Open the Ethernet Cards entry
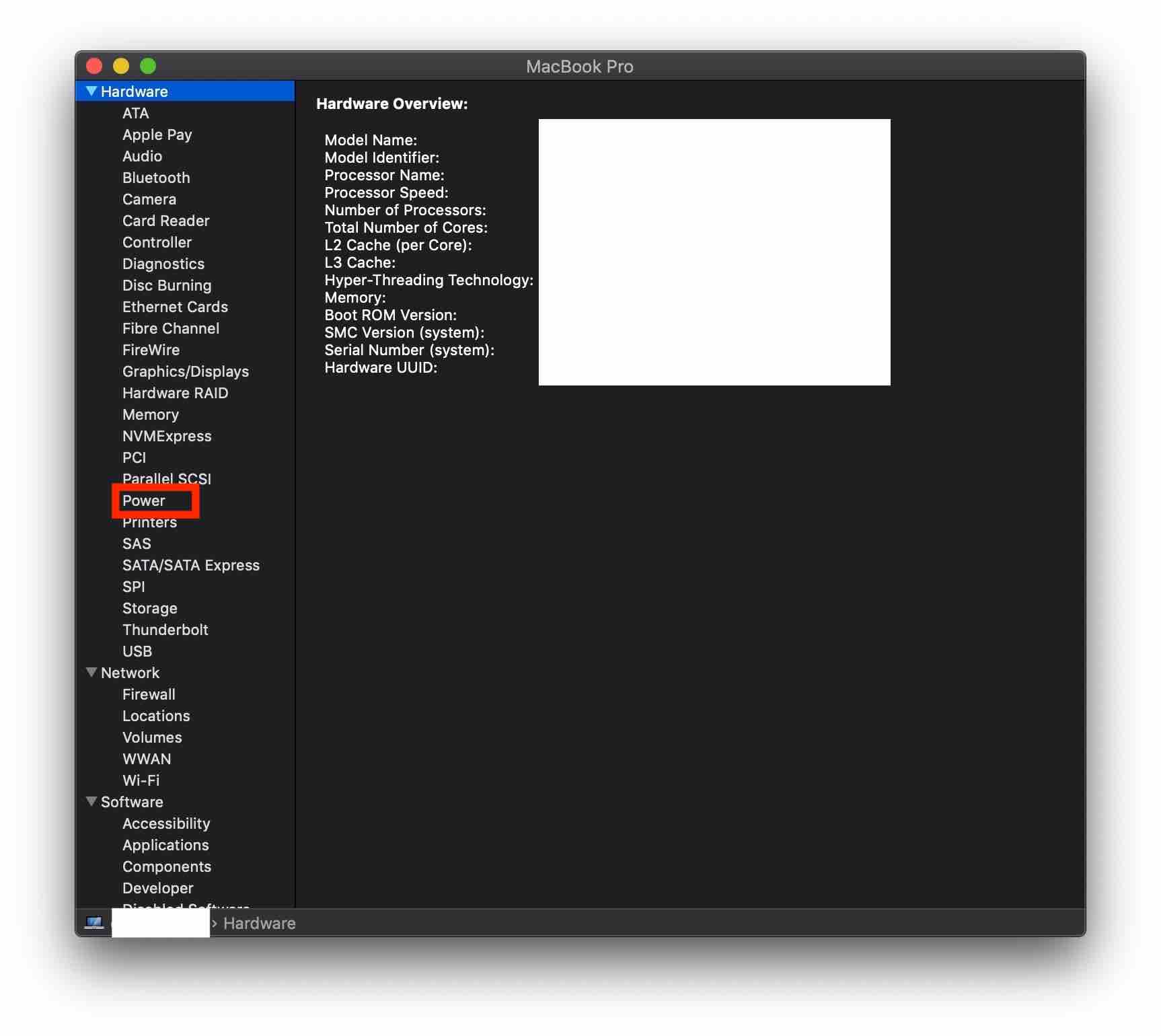Viewport: 1161px width, 1036px height. pos(176,307)
